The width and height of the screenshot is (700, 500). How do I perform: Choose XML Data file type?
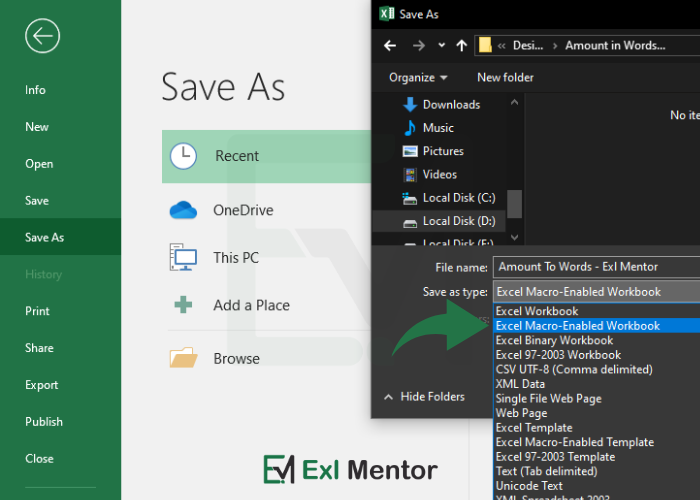[x=597, y=384]
